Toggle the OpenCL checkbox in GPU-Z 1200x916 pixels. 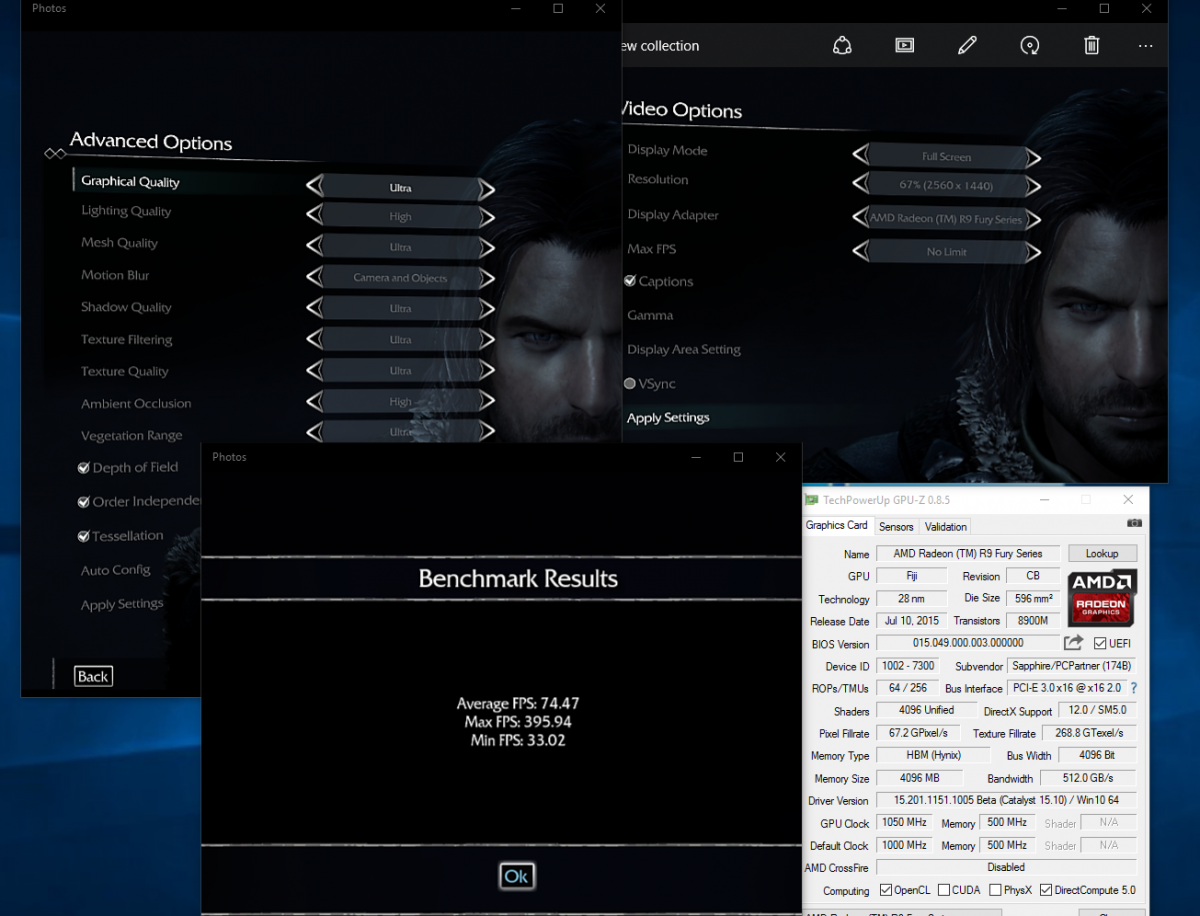click(x=886, y=890)
